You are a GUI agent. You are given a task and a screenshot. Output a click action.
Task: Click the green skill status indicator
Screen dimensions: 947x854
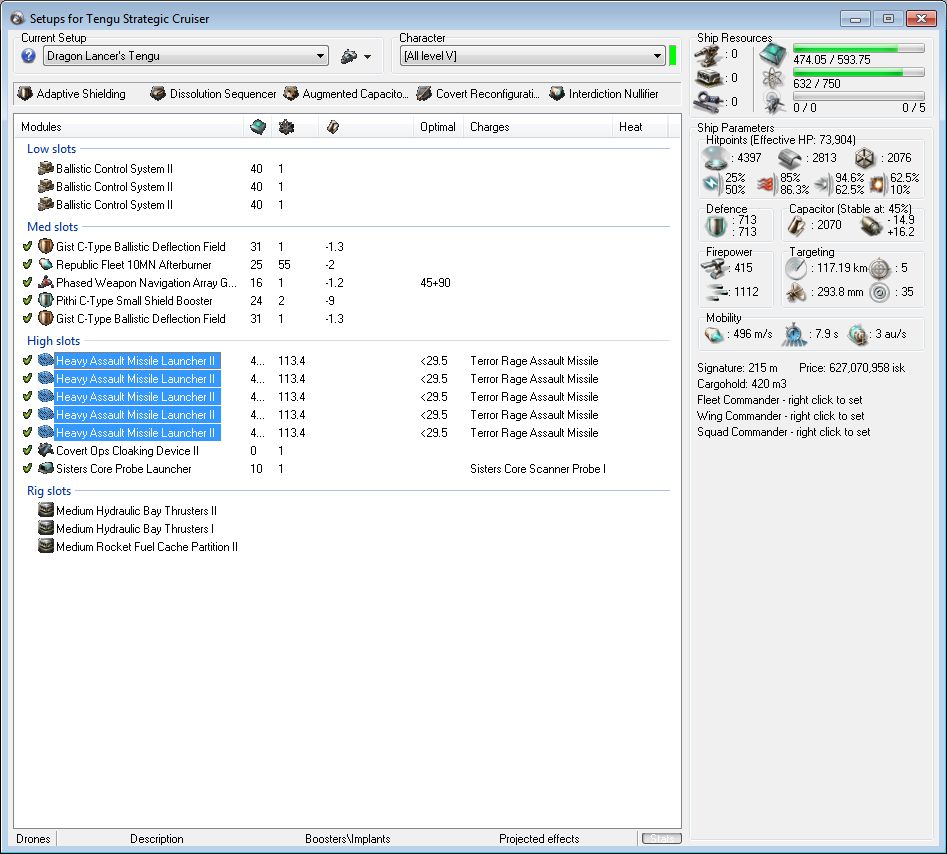672,56
